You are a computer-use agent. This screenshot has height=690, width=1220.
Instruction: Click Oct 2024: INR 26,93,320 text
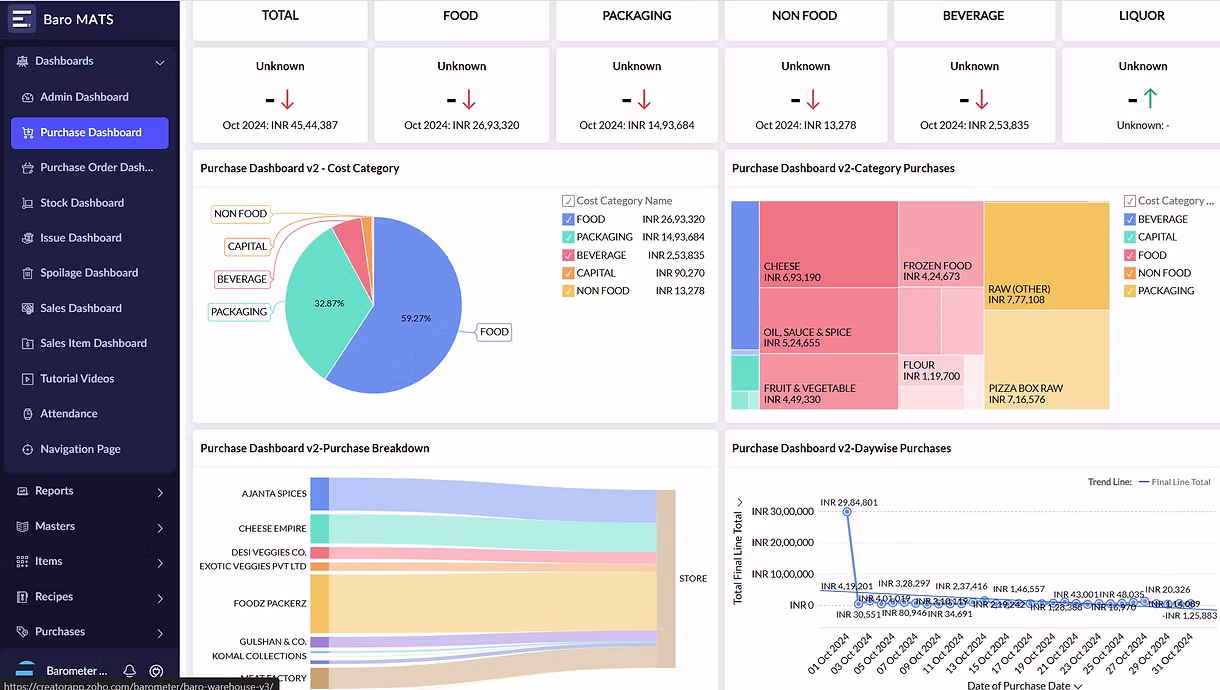coord(462,126)
